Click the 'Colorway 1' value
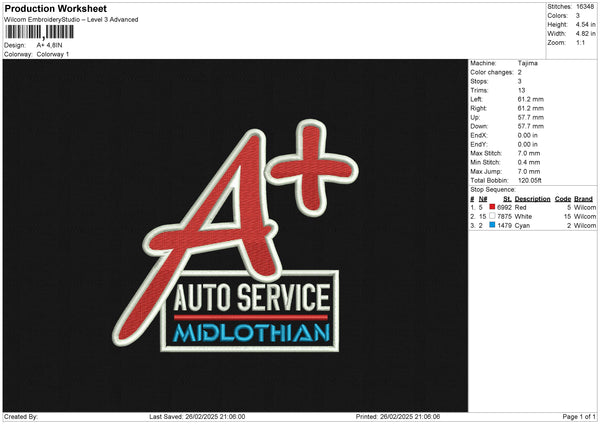The image size is (600, 424). pyautogui.click(x=53, y=54)
